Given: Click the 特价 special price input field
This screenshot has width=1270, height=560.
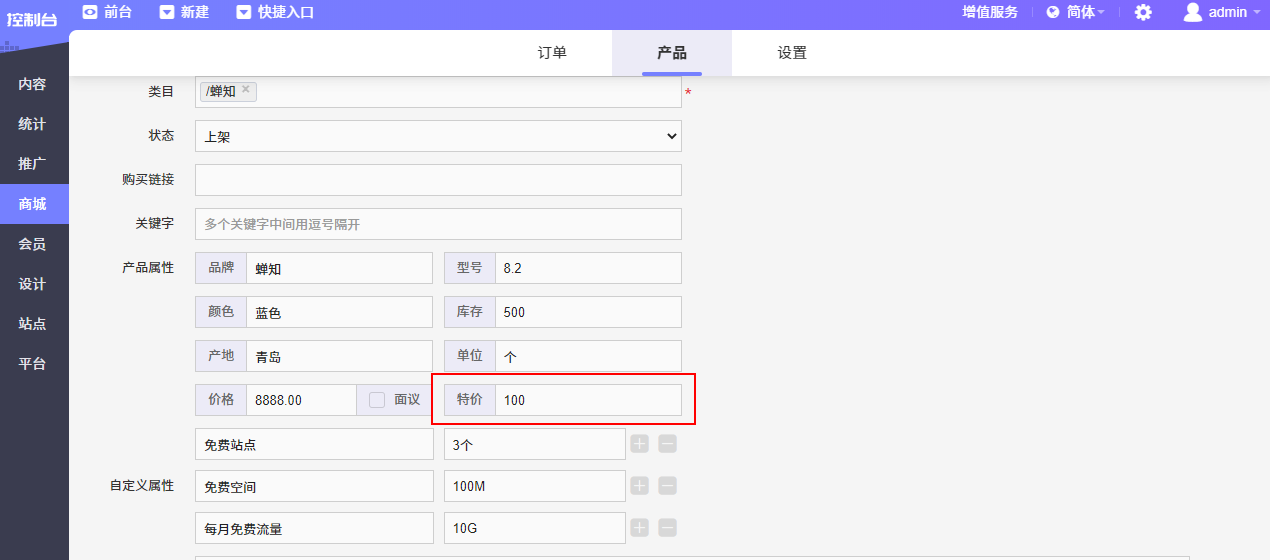Looking at the screenshot, I should tap(588, 400).
